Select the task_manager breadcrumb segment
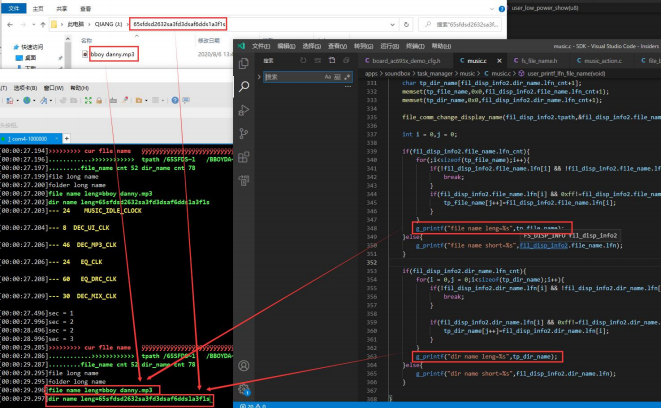 coord(435,73)
